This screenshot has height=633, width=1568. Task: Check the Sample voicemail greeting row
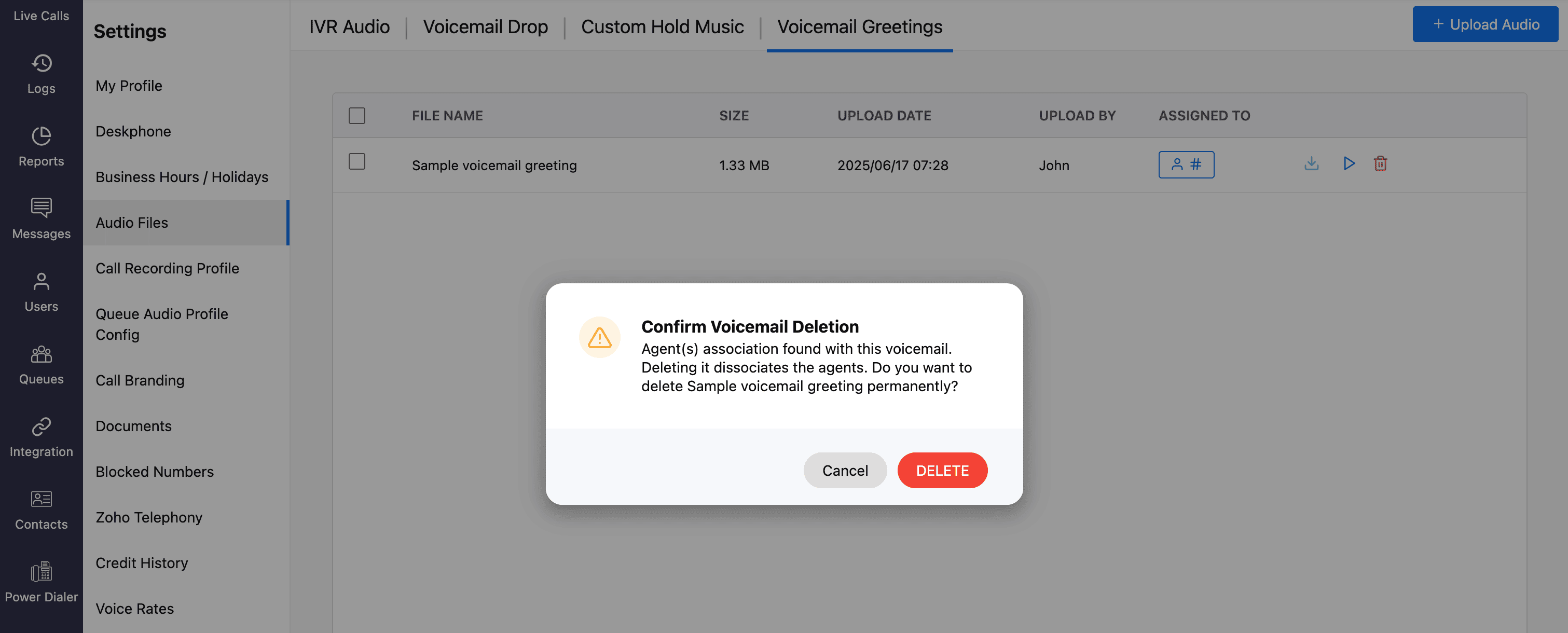(356, 161)
